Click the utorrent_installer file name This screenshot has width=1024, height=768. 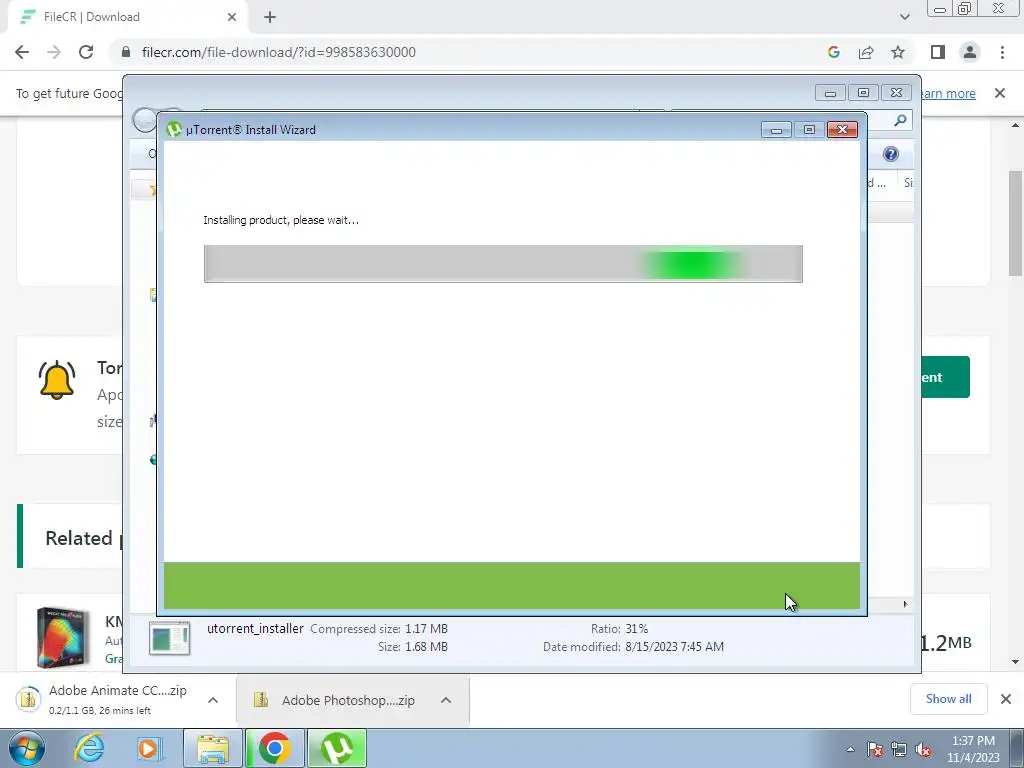(x=255, y=629)
